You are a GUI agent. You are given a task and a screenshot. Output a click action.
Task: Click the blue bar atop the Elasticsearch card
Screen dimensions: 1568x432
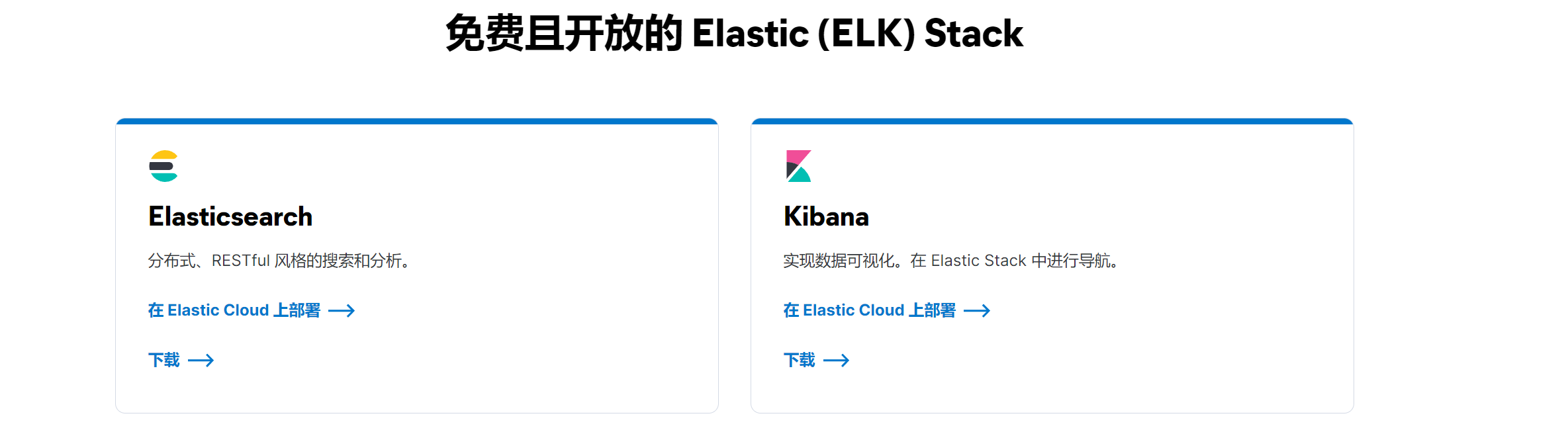click(416, 121)
